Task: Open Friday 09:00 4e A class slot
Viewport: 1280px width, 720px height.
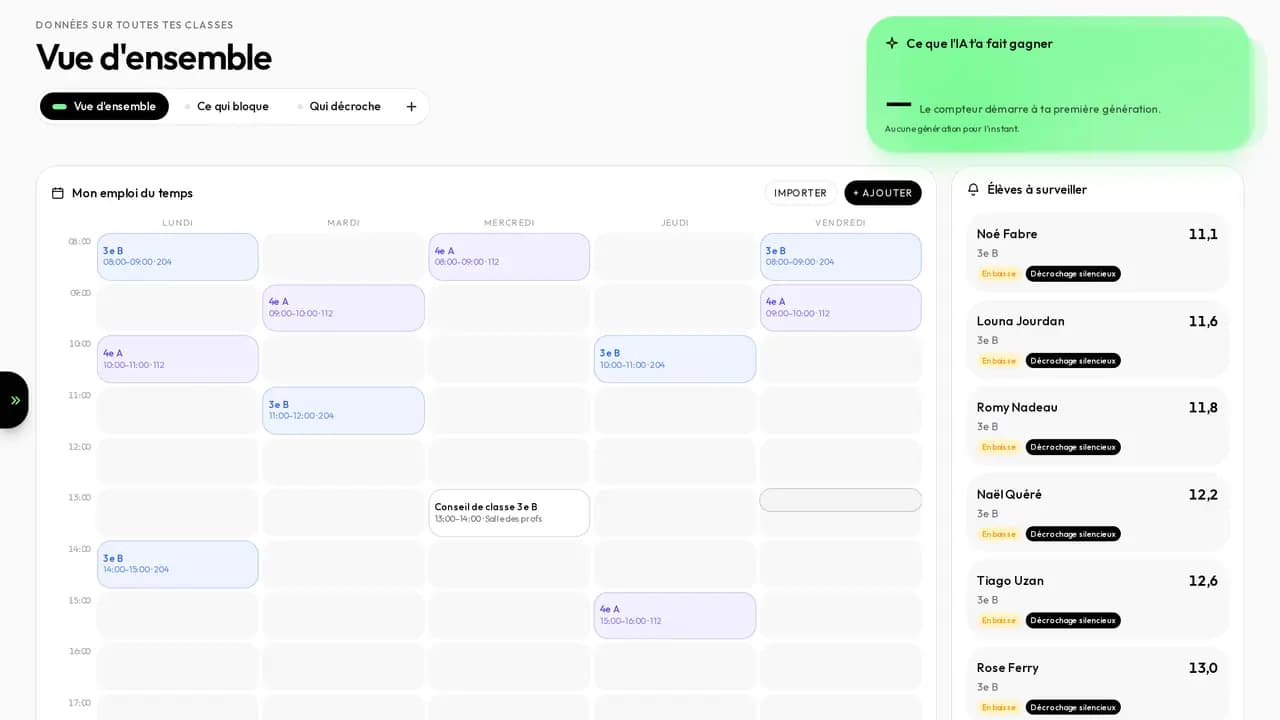Action: (x=841, y=308)
